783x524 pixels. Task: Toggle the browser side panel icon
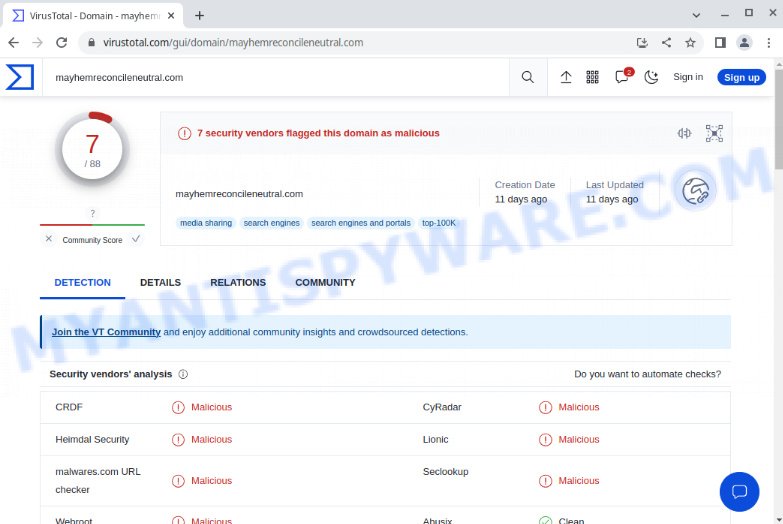coord(720,42)
